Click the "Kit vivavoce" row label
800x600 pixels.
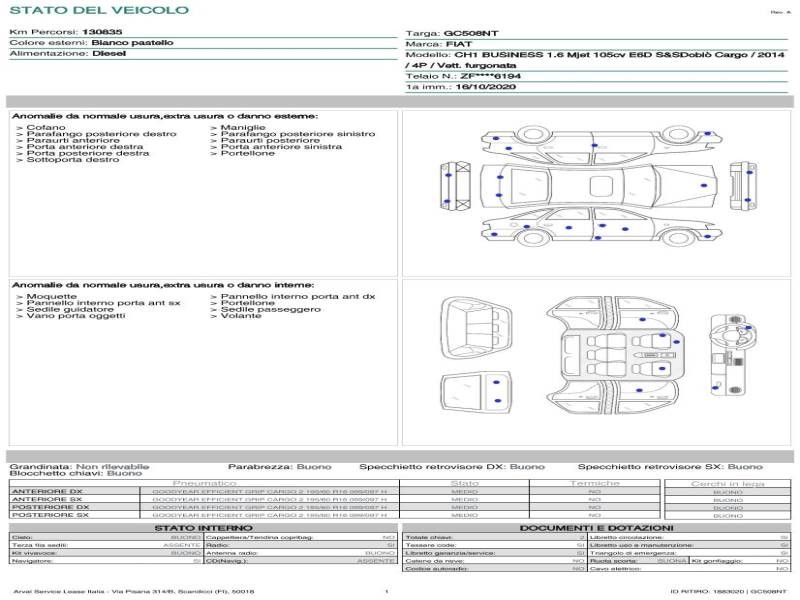pyautogui.click(x=34, y=553)
